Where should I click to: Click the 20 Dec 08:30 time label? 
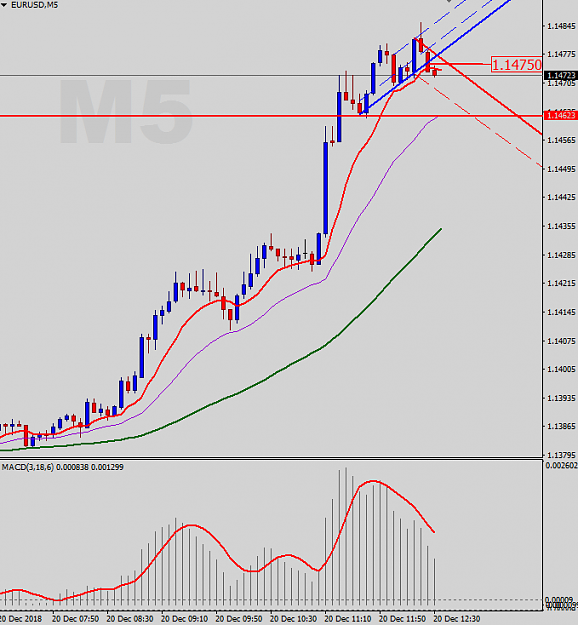130,619
